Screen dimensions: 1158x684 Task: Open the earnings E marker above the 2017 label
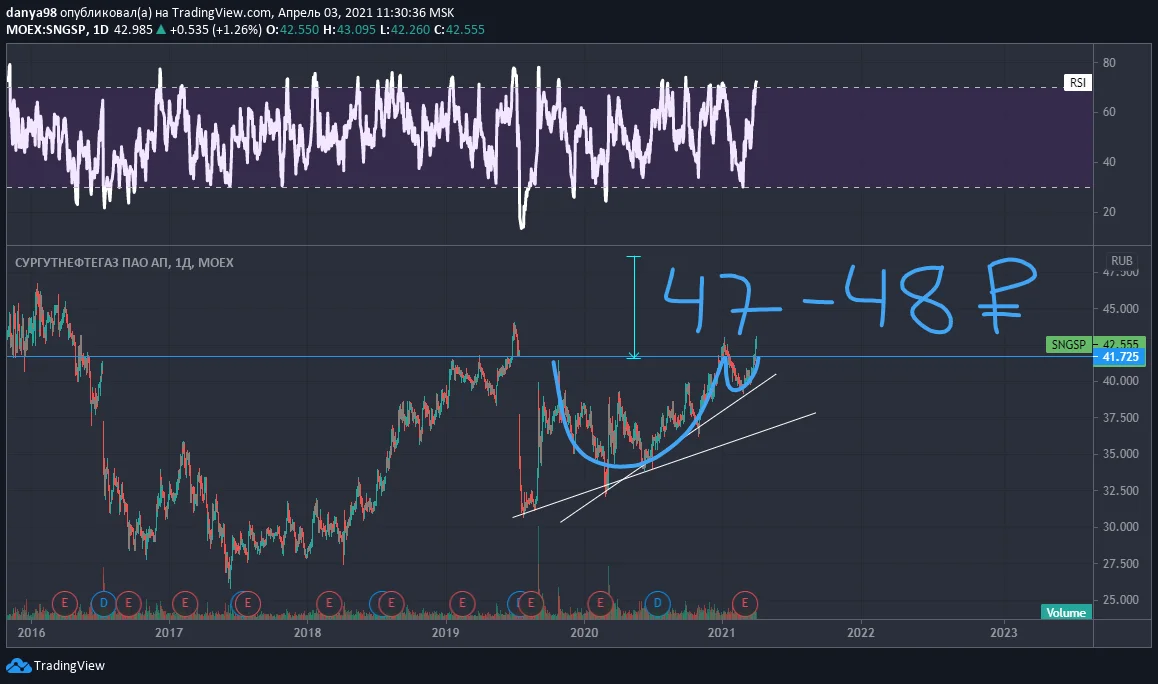click(x=185, y=603)
